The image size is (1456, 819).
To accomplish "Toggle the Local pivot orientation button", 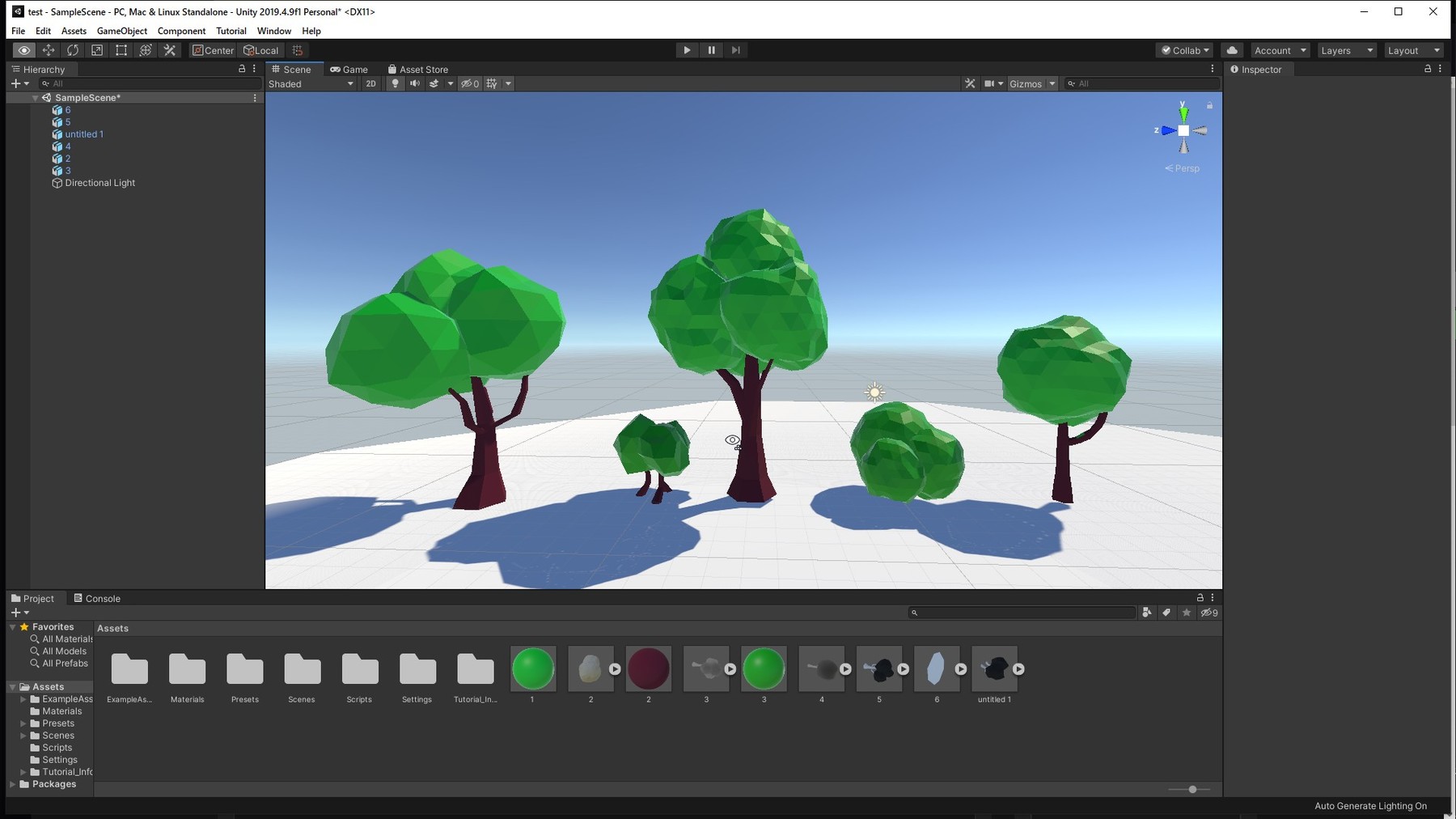I will click(x=260, y=49).
